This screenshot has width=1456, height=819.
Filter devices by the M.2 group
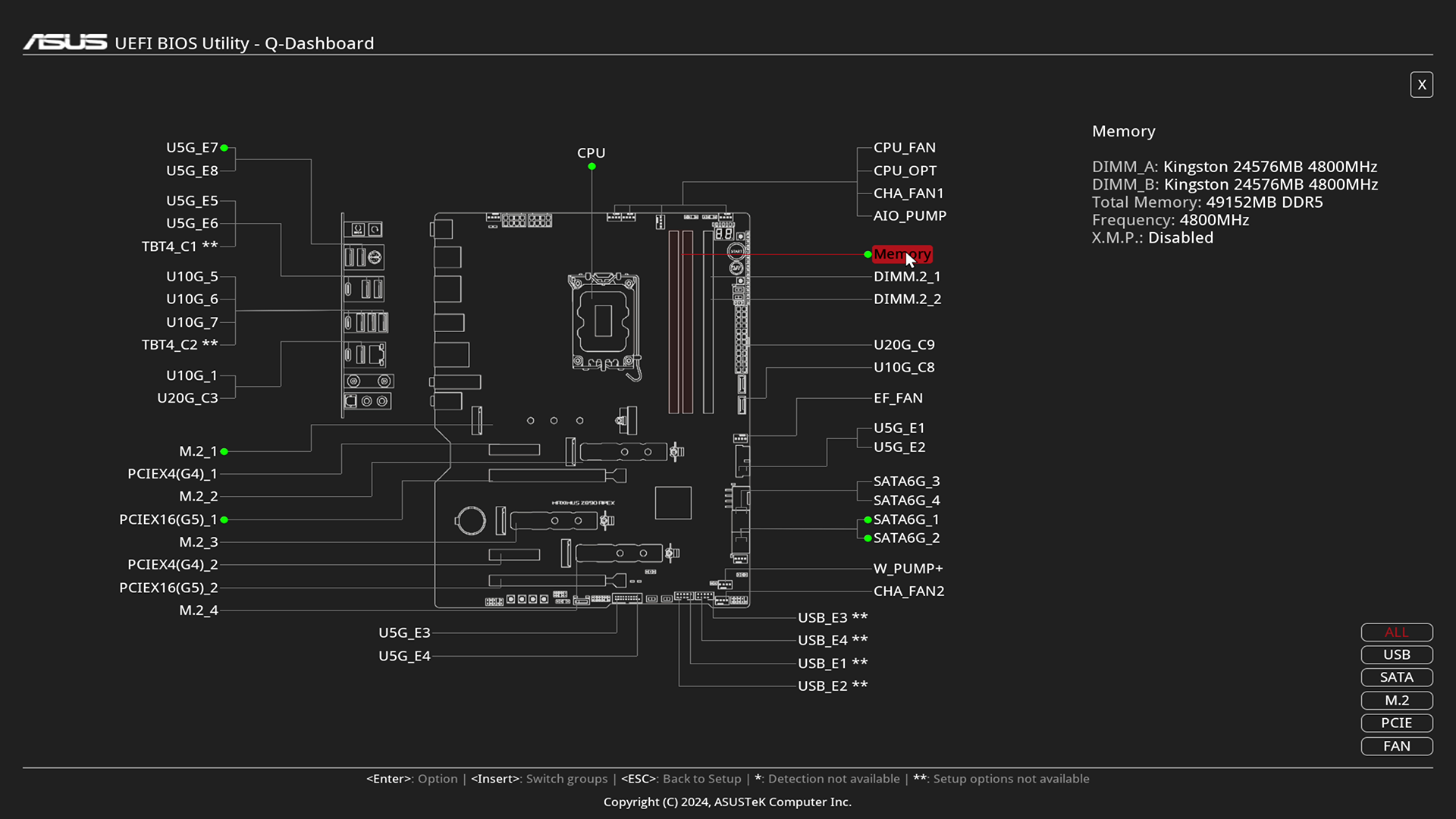1396,701
